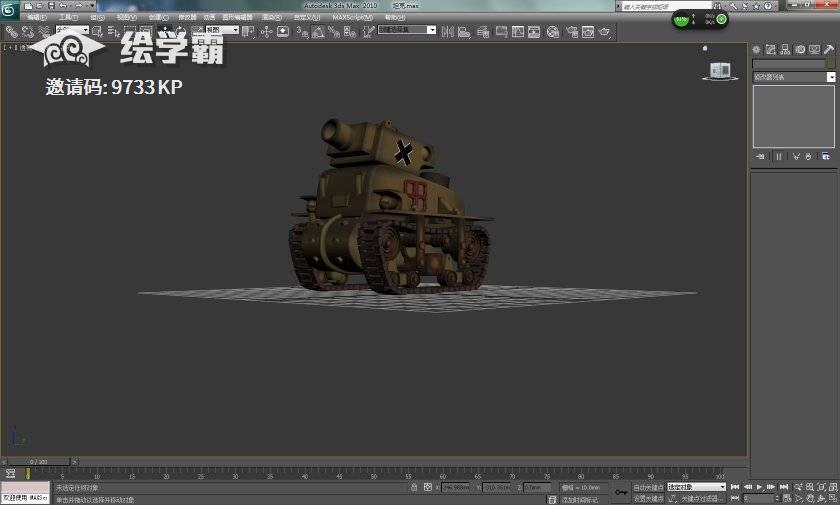Open the selection filter dropdown

click(72, 30)
